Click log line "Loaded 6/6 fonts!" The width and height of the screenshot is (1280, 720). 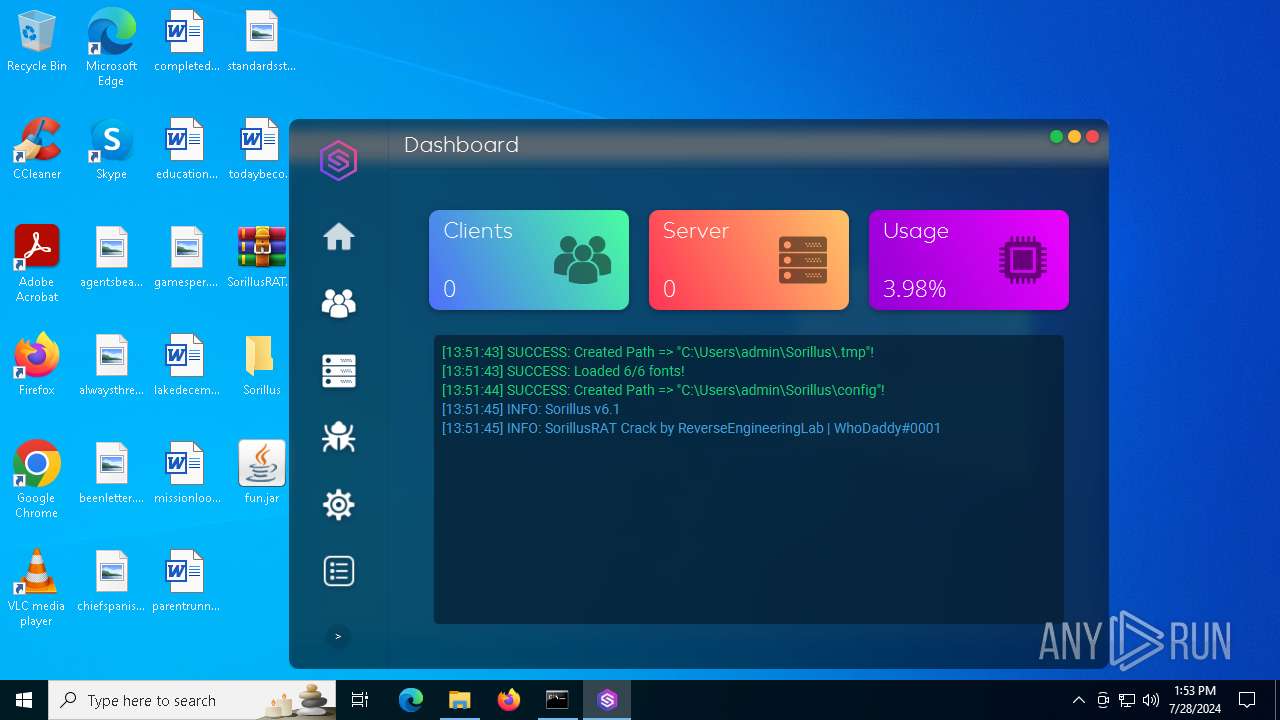563,371
